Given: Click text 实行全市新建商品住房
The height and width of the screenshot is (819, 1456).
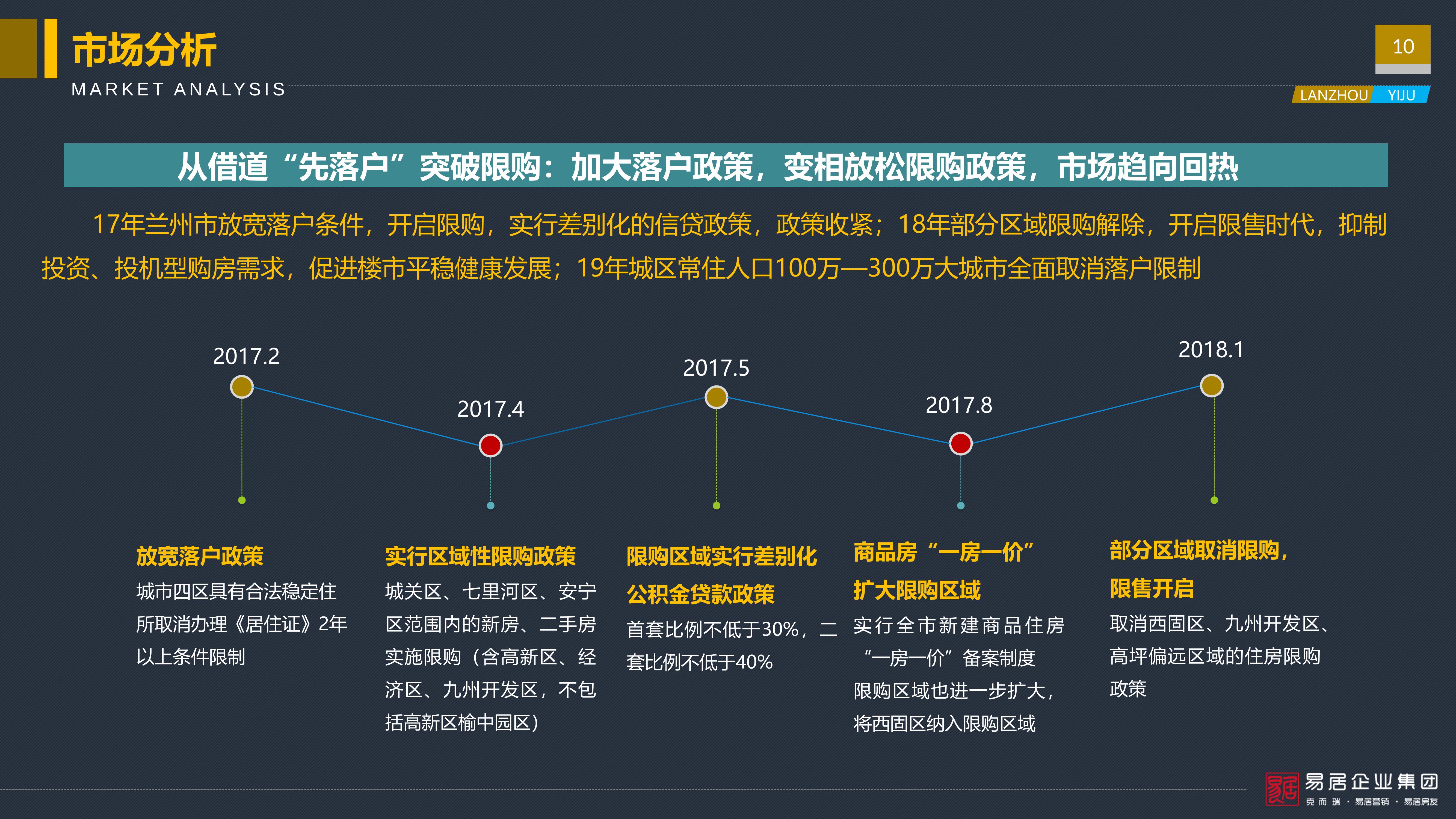Looking at the screenshot, I should [x=959, y=625].
